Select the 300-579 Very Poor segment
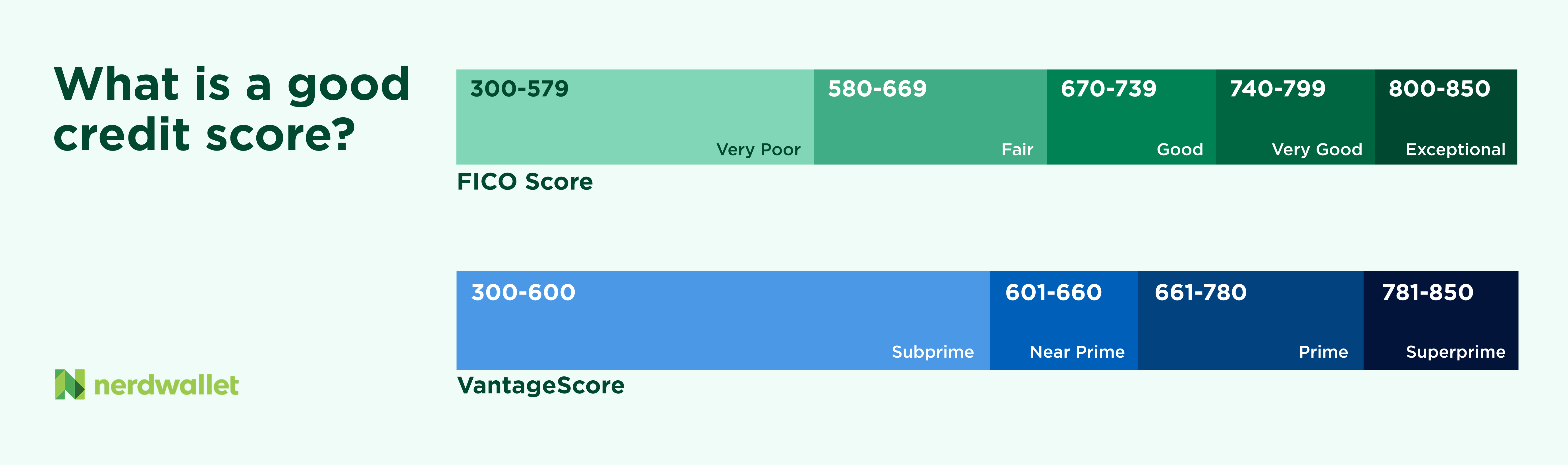Viewport: 1568px width, 465px height. [x=634, y=117]
